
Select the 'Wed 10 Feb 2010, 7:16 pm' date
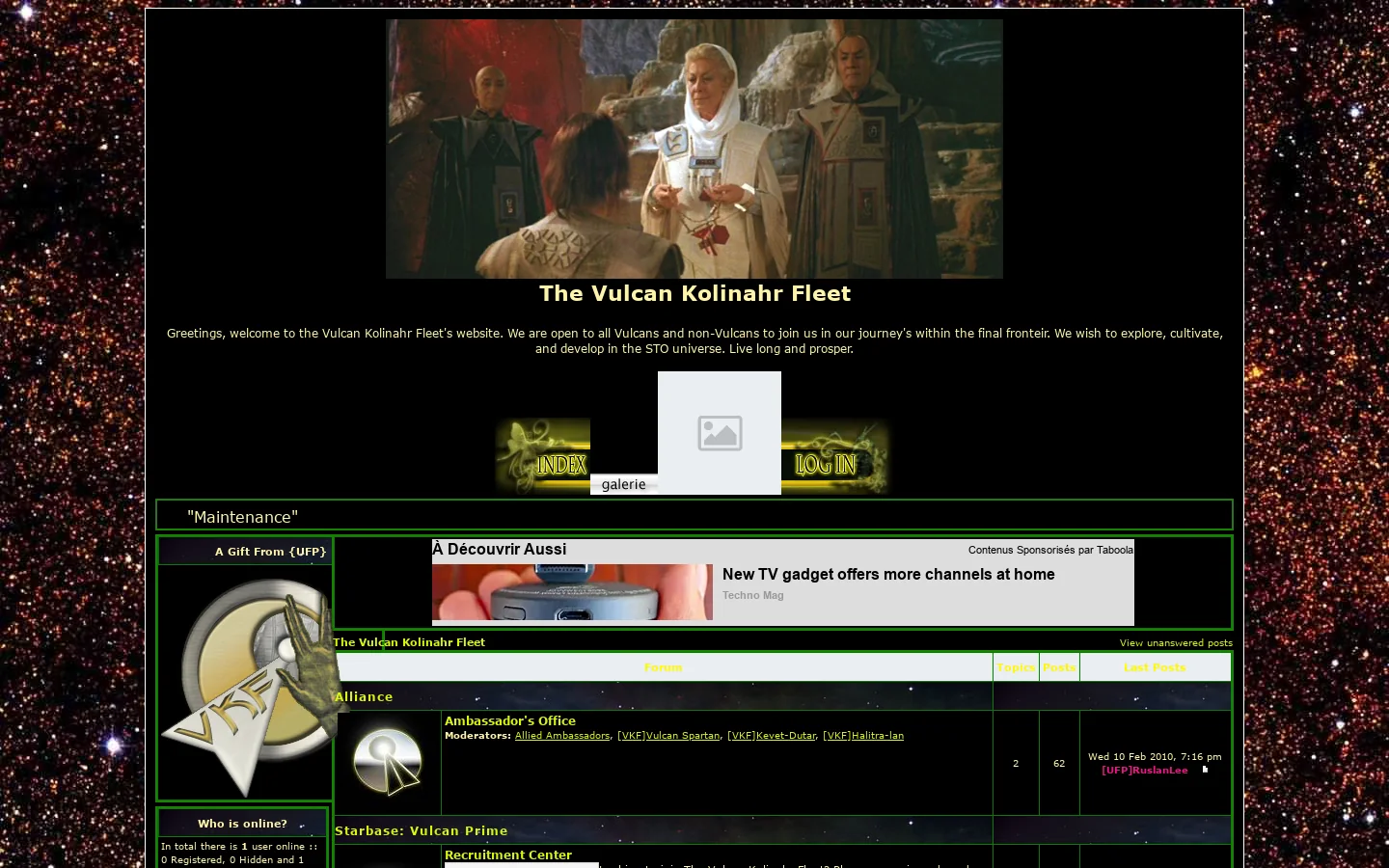[x=1155, y=757]
